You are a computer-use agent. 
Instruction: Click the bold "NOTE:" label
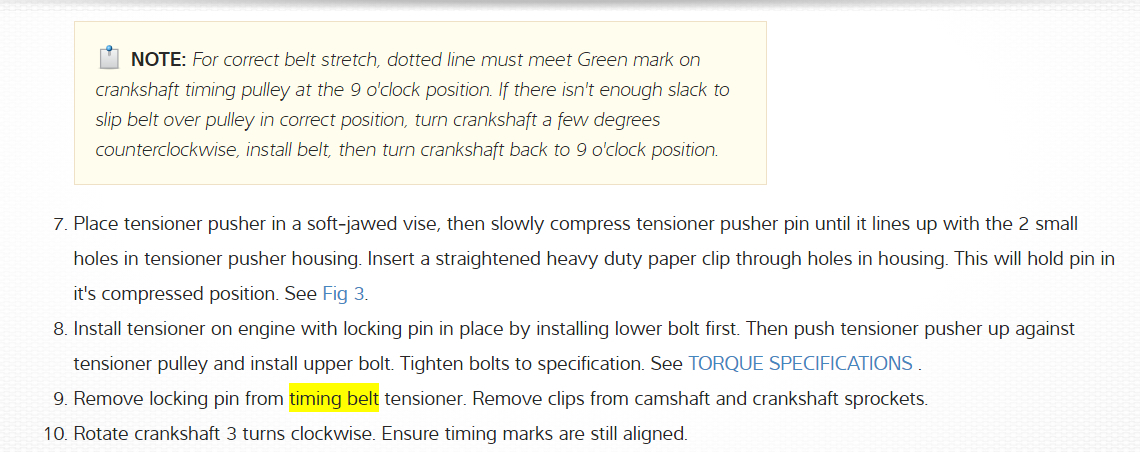coord(158,59)
